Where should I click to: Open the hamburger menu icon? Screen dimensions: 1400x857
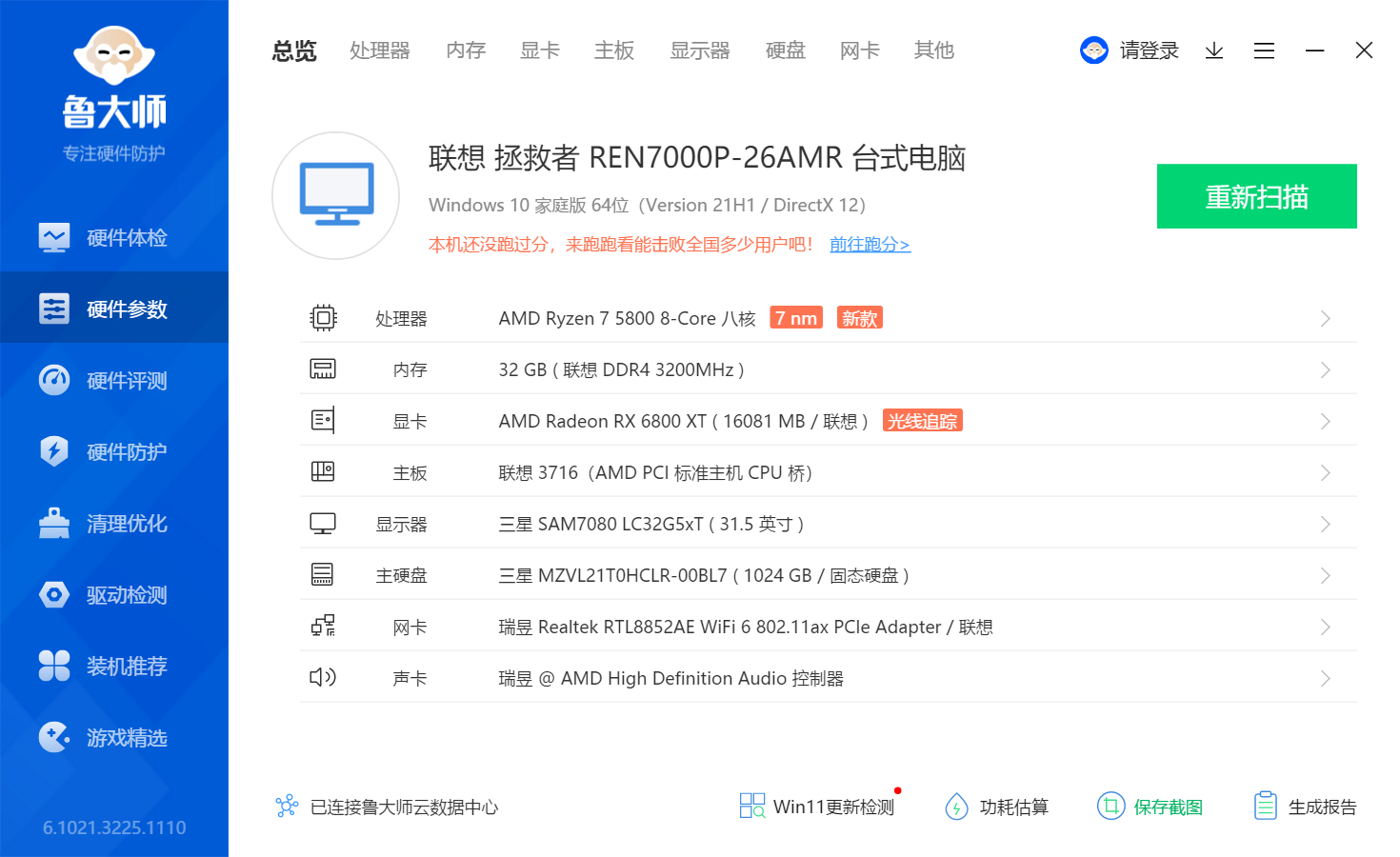coord(1264,50)
